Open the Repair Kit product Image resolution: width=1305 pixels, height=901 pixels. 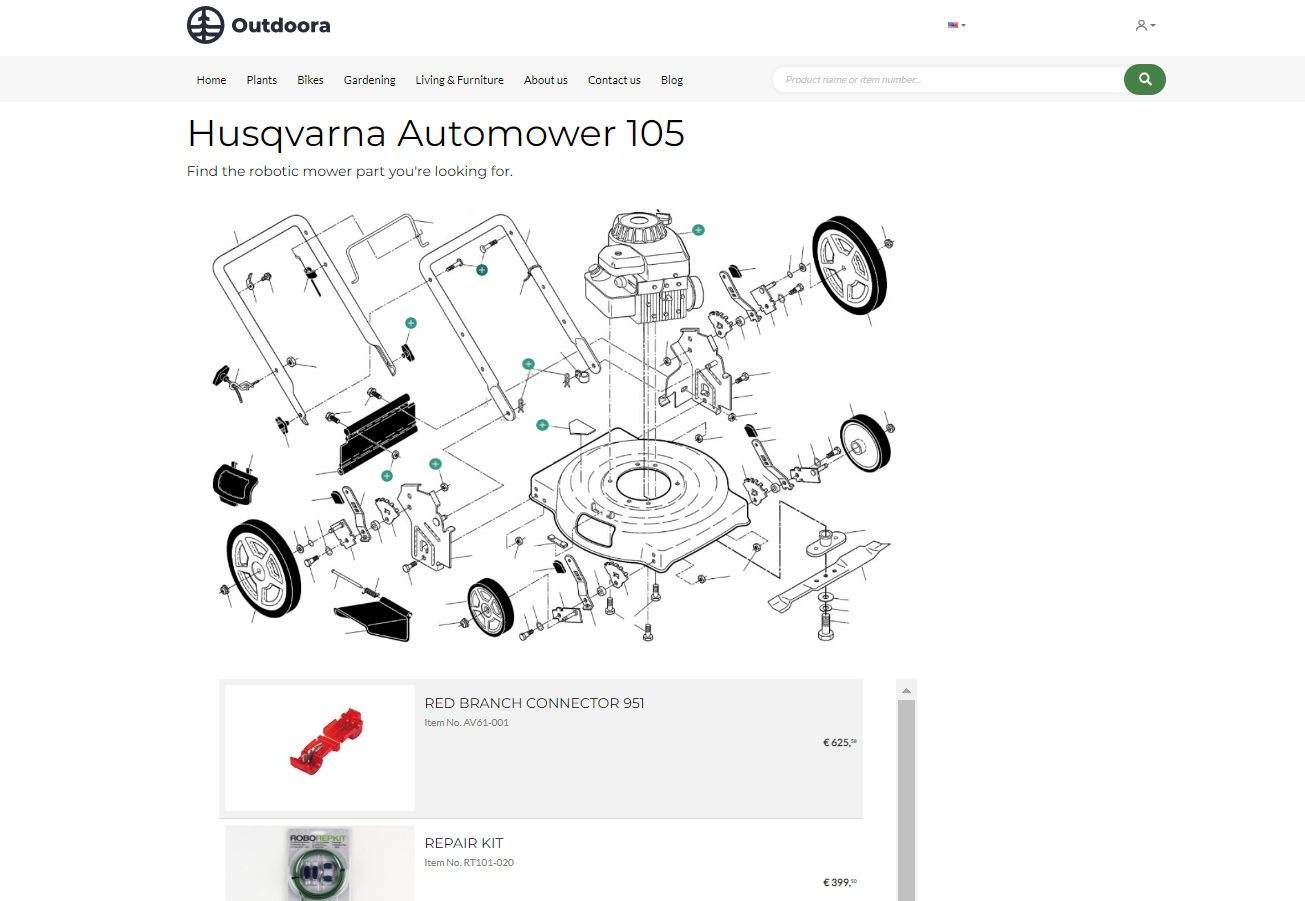464,843
